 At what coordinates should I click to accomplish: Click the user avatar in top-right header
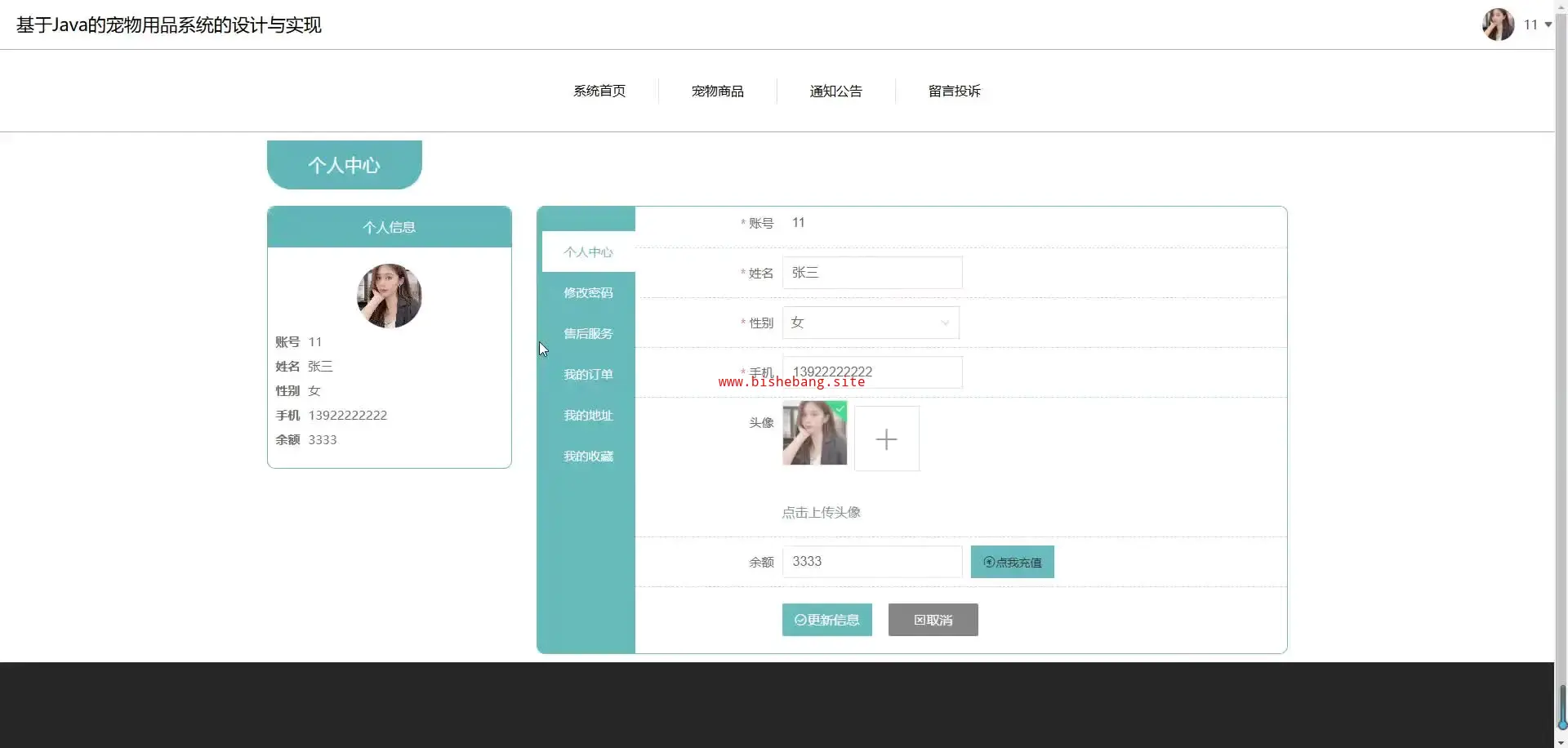click(1498, 24)
